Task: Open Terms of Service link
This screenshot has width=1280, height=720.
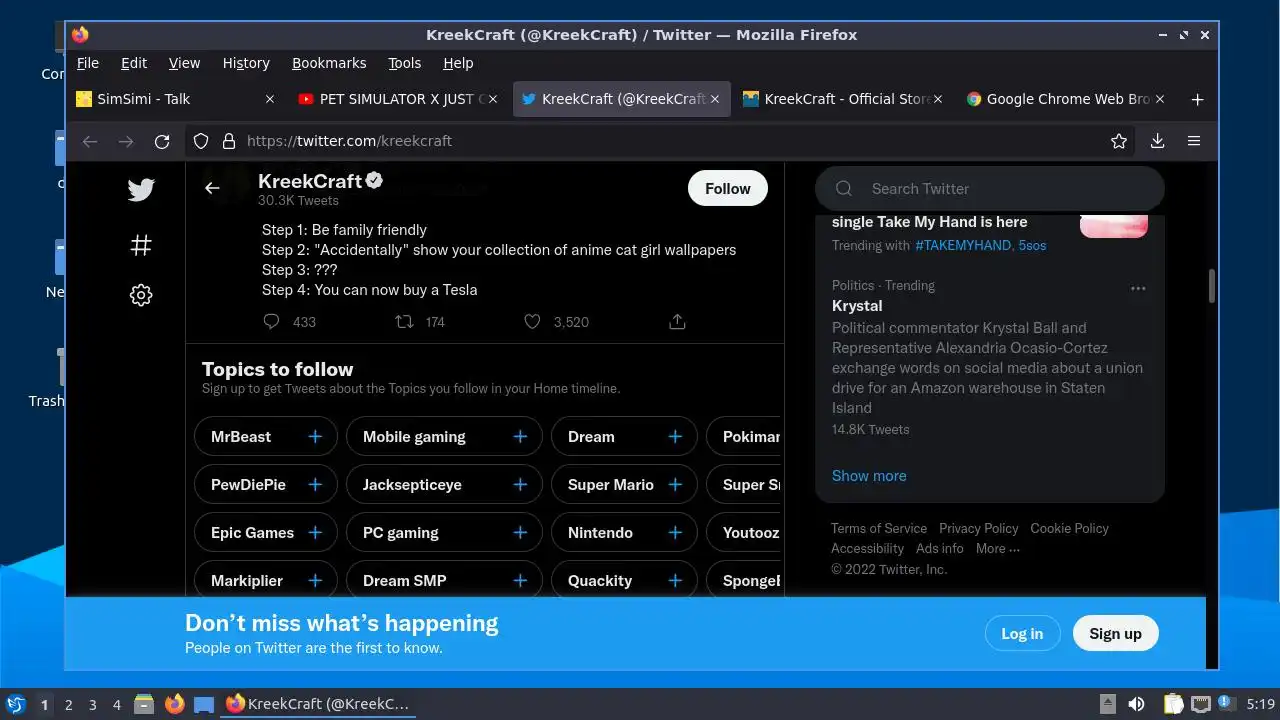Action: [879, 528]
